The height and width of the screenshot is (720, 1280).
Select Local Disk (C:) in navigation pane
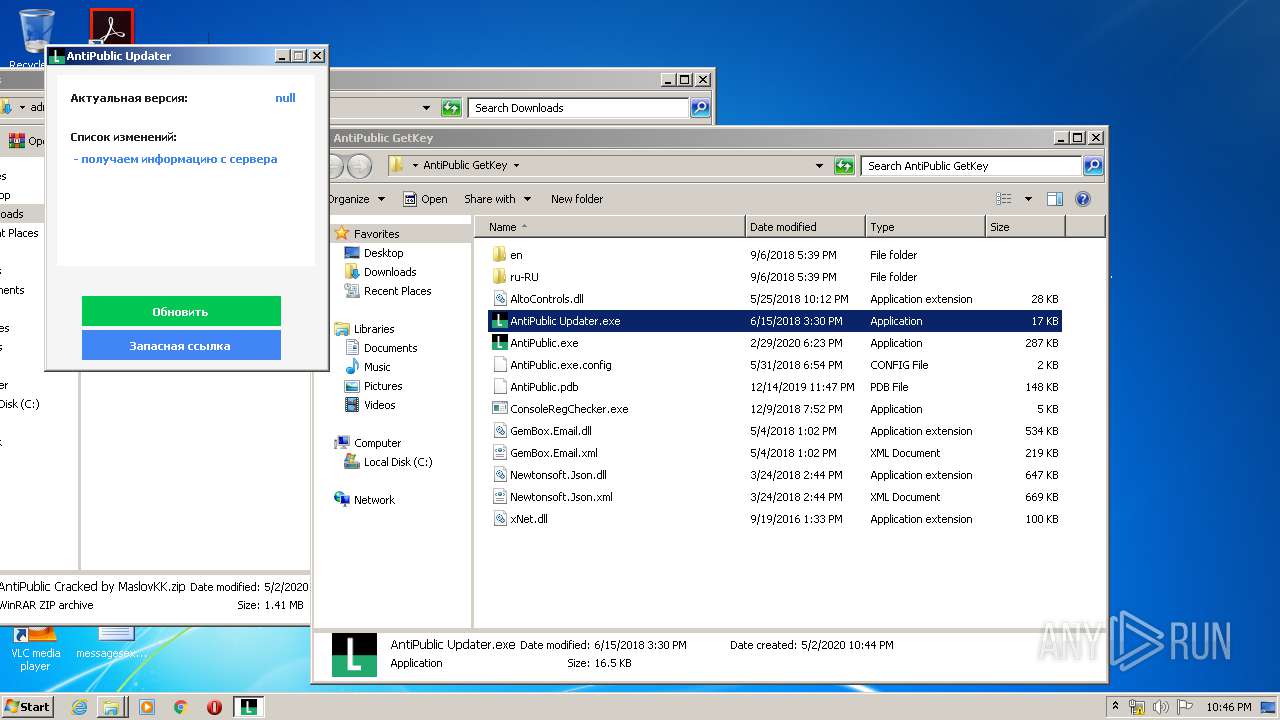(397, 462)
